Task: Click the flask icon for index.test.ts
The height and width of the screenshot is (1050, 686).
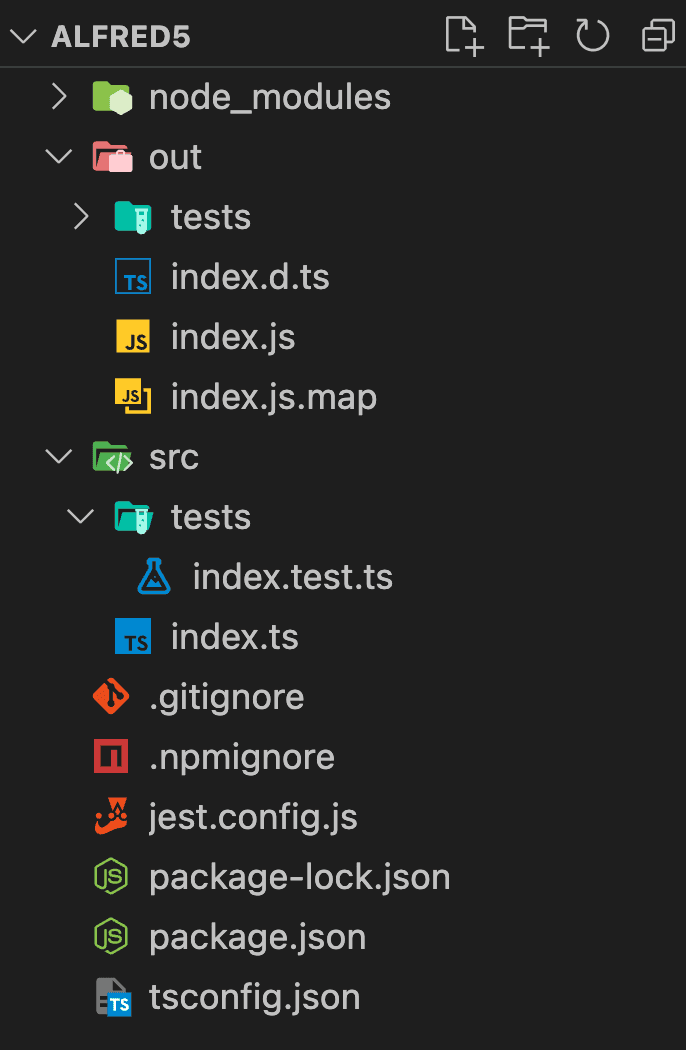Action: pos(154,577)
